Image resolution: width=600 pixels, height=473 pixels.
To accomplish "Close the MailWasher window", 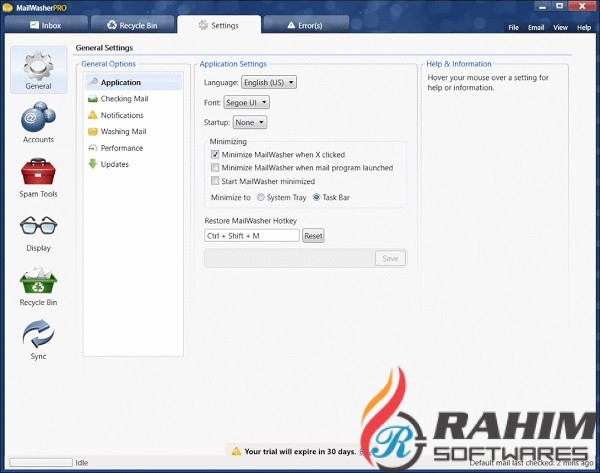I will [582, 6].
